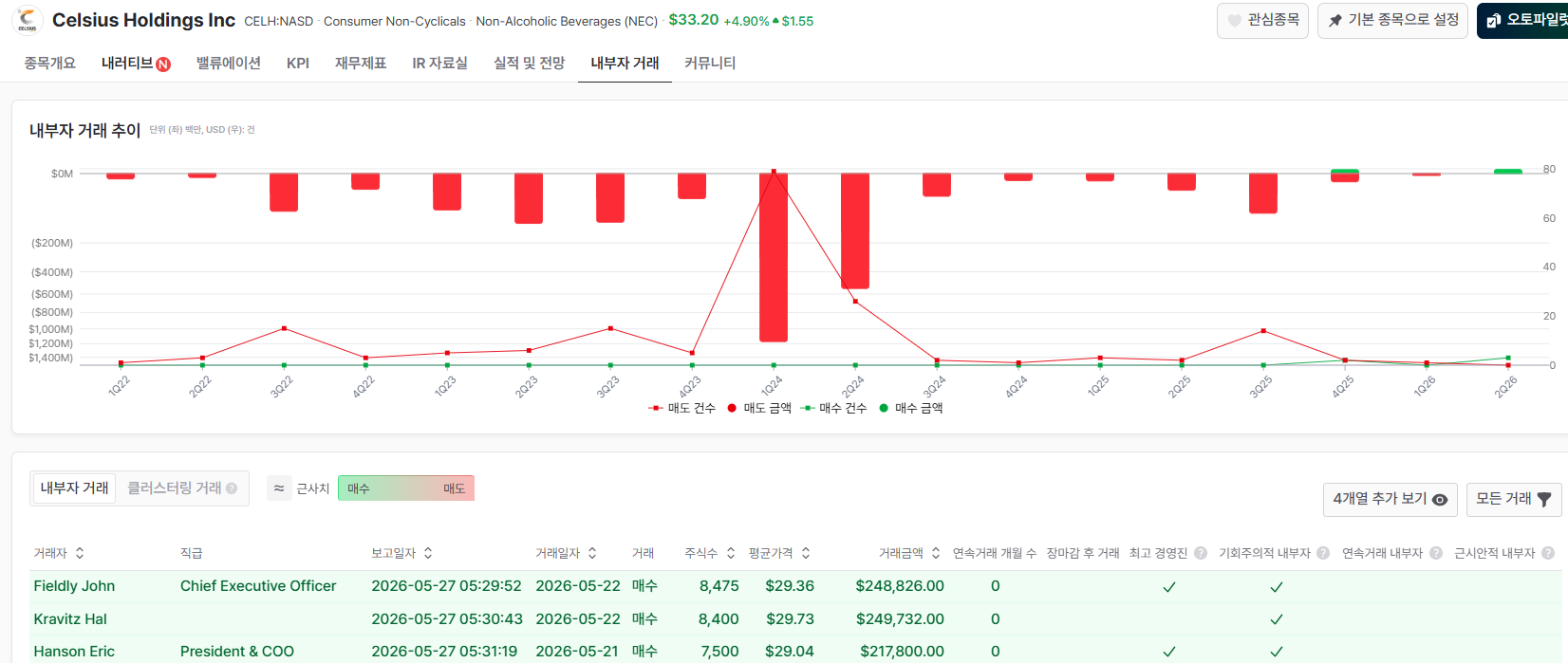The image size is (1568, 663).
Task: Click help icon next to 최고 경영진
Action: pos(1201,553)
